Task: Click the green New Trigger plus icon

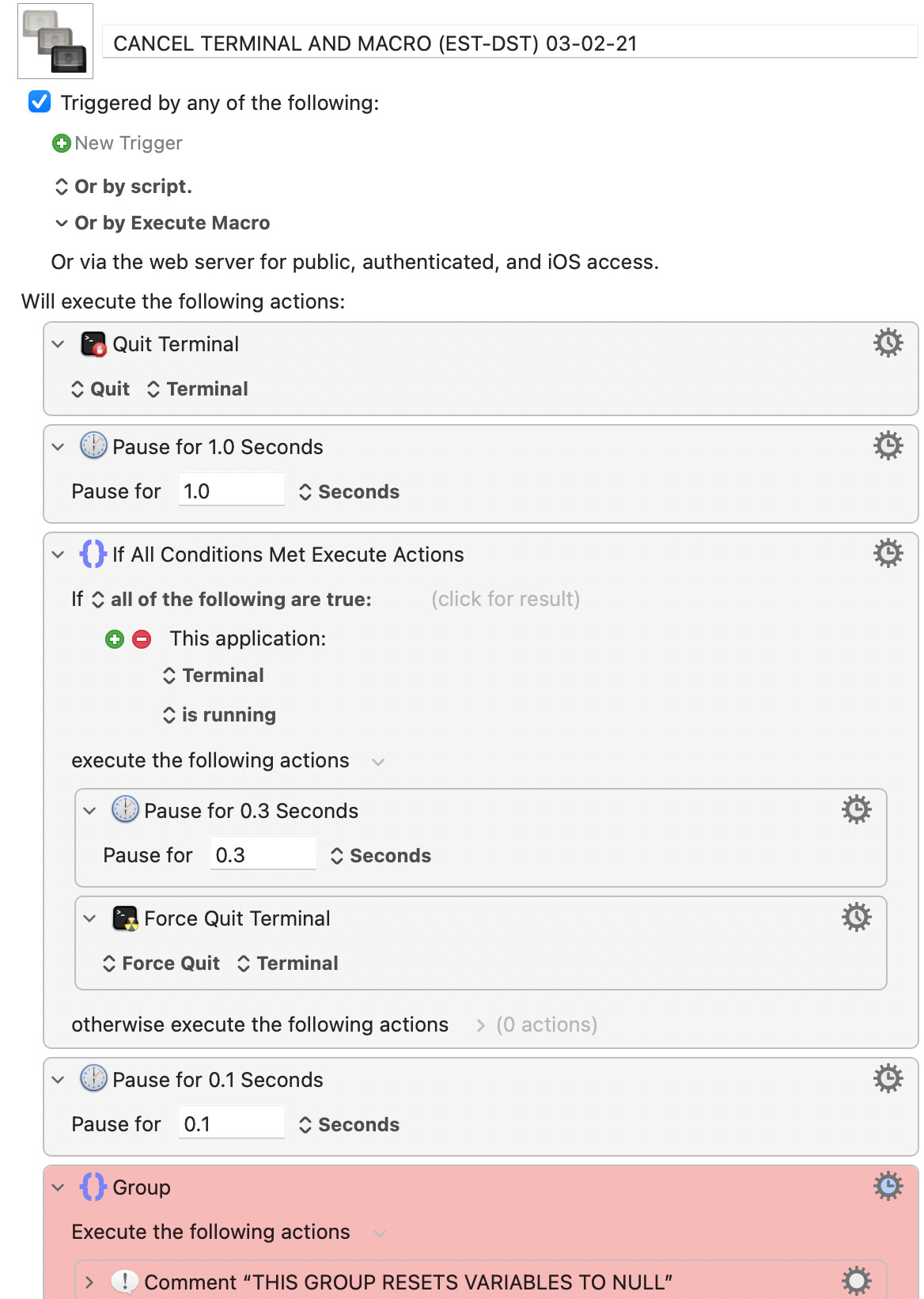Action: [61, 143]
